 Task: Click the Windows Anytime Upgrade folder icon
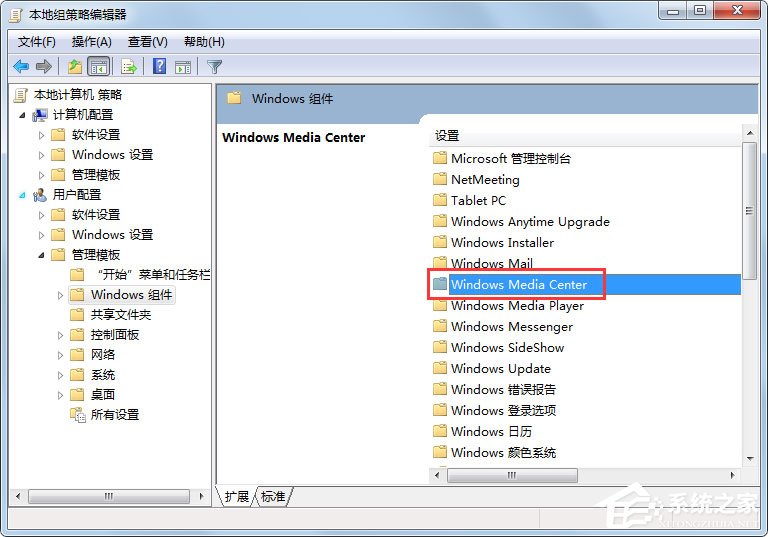(x=440, y=221)
